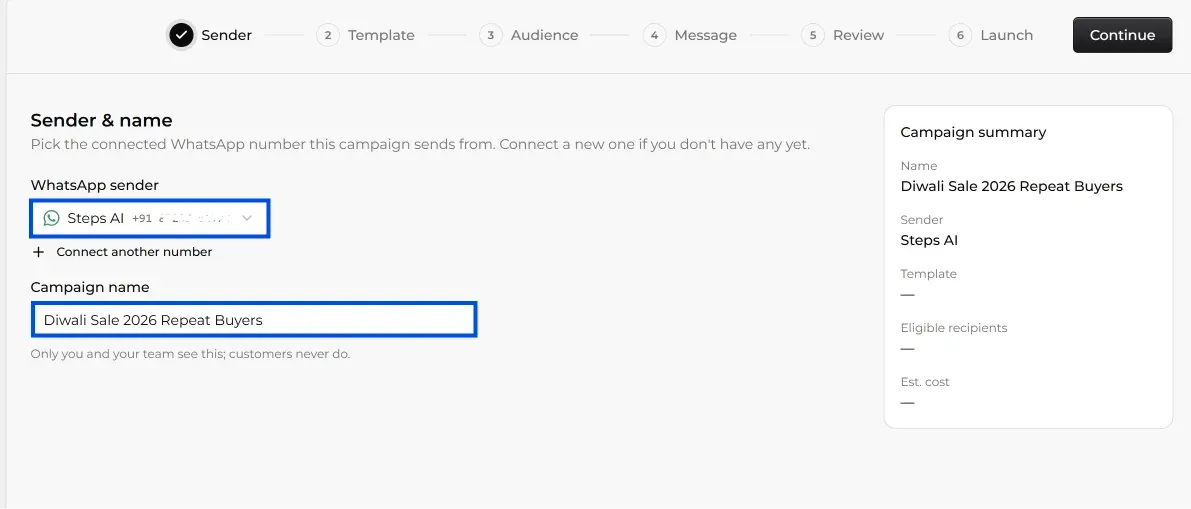
Task: Click the sender dropdown chevron arrow
Action: click(247, 218)
